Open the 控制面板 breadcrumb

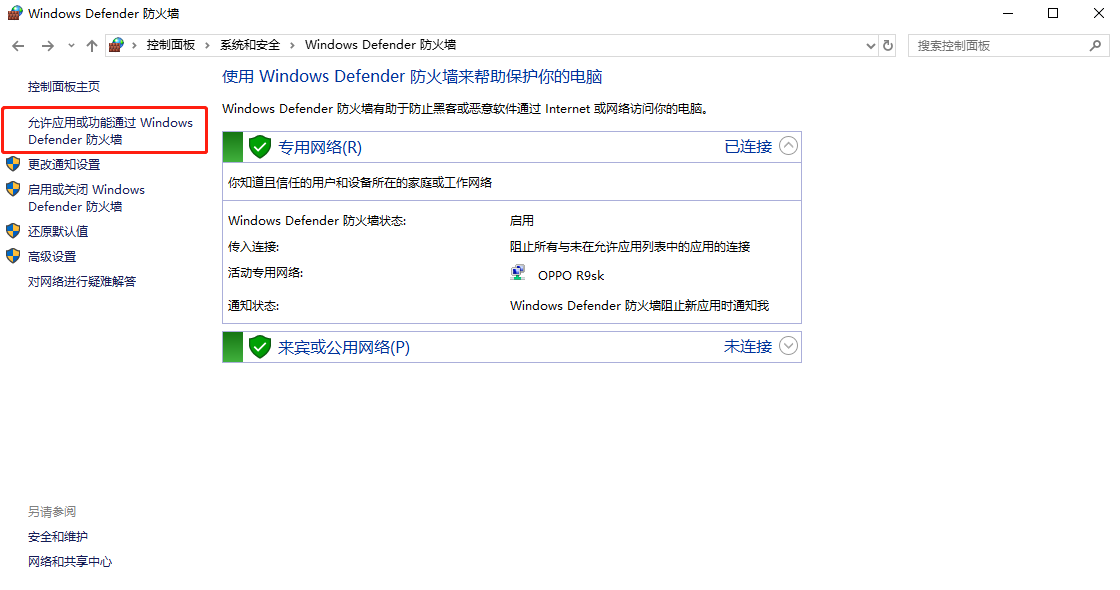click(x=171, y=45)
